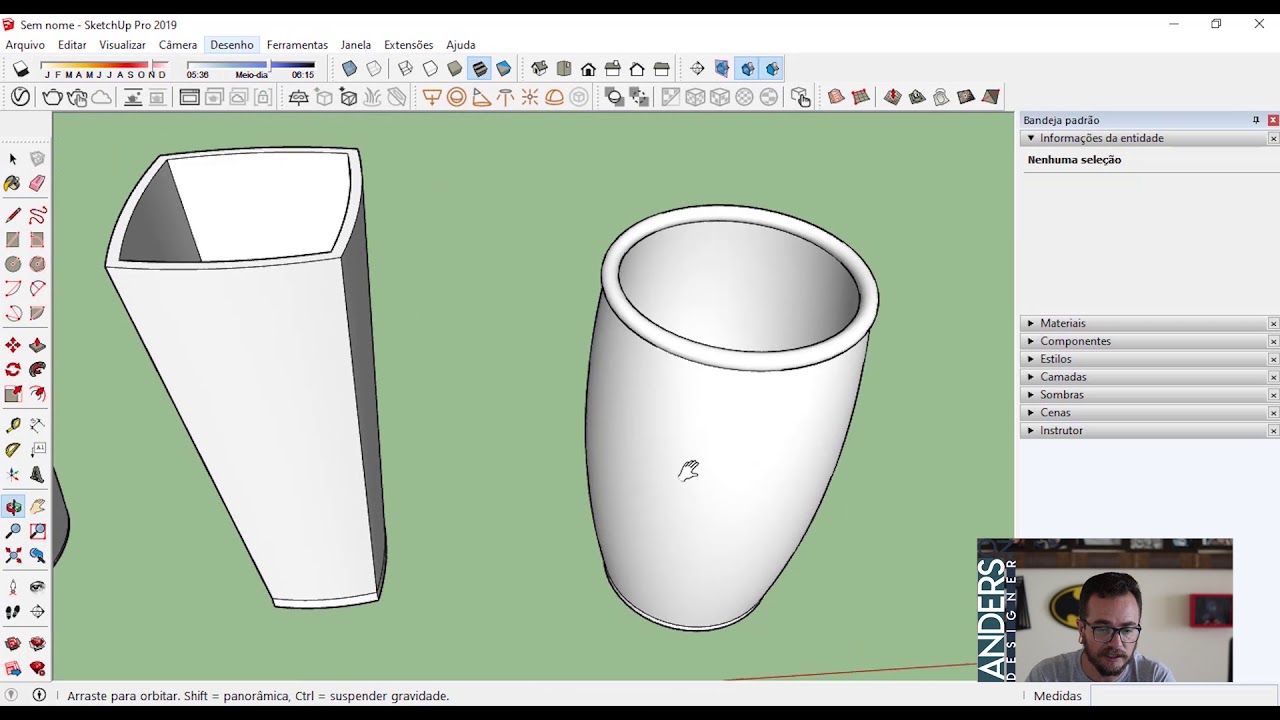Select the 3D Text tool
The image size is (1280, 720).
(x=37, y=475)
